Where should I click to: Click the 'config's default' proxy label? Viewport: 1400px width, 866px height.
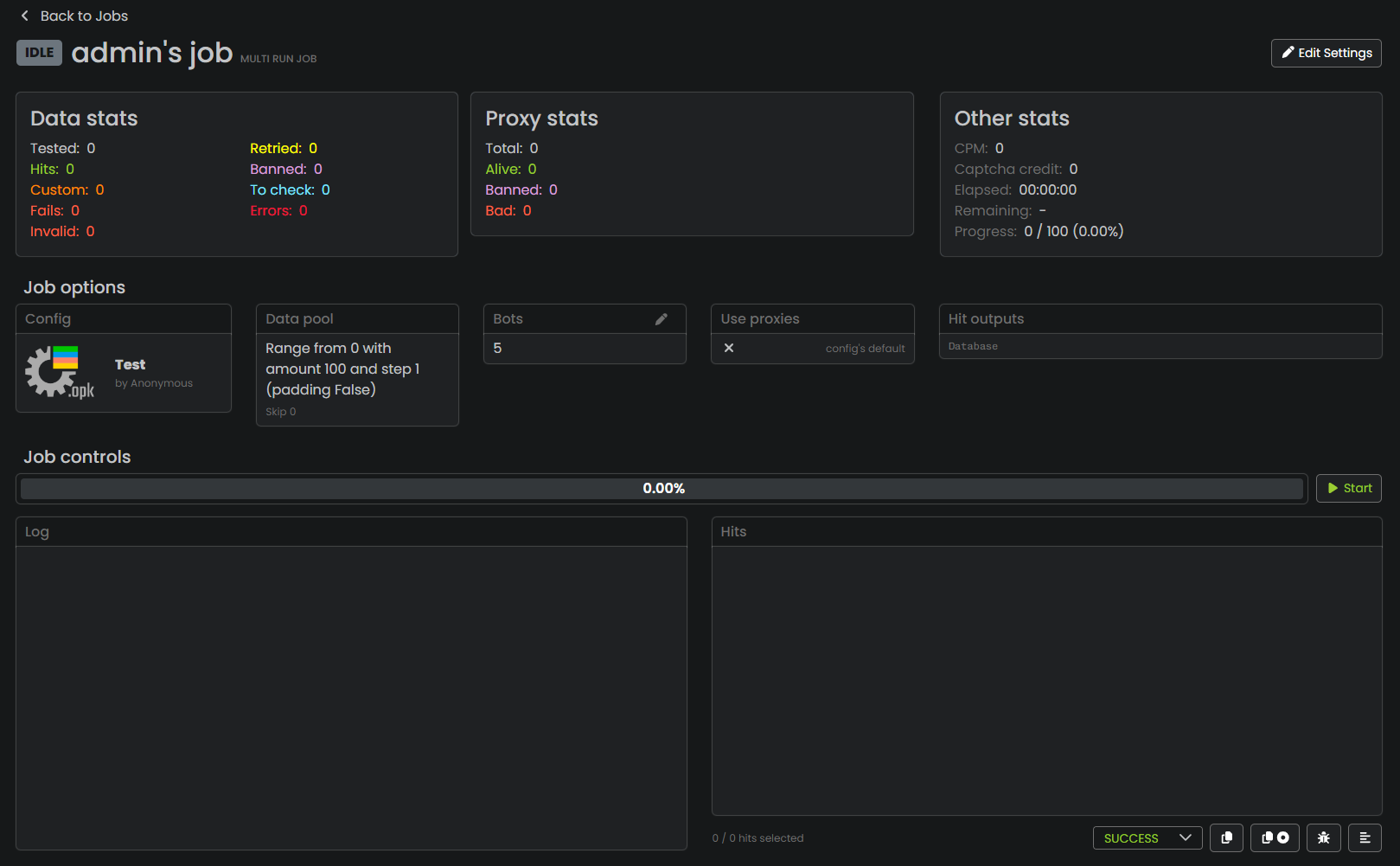coord(865,349)
